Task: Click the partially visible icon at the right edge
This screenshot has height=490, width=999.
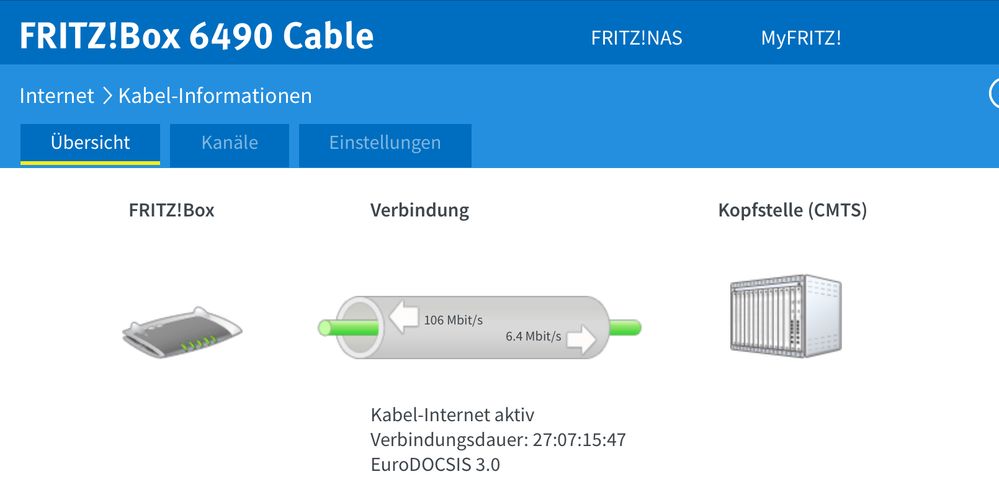Action: coord(994,94)
